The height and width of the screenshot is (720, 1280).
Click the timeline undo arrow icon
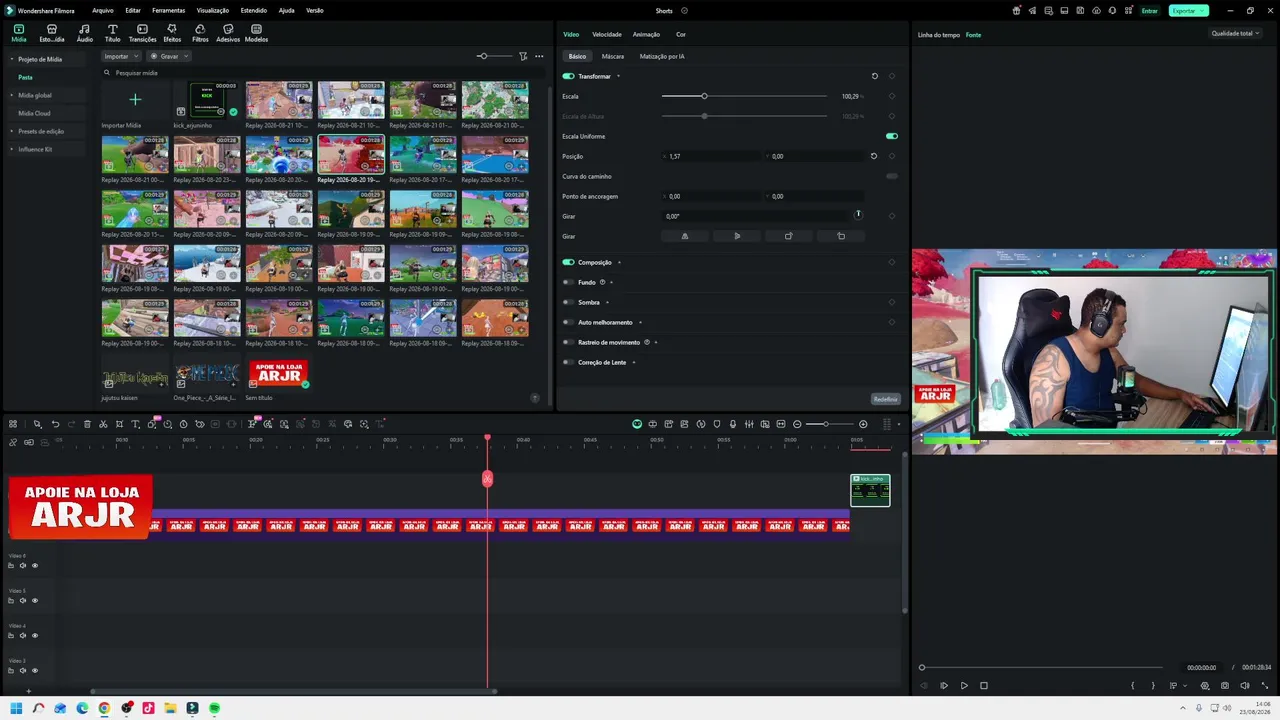coord(55,424)
